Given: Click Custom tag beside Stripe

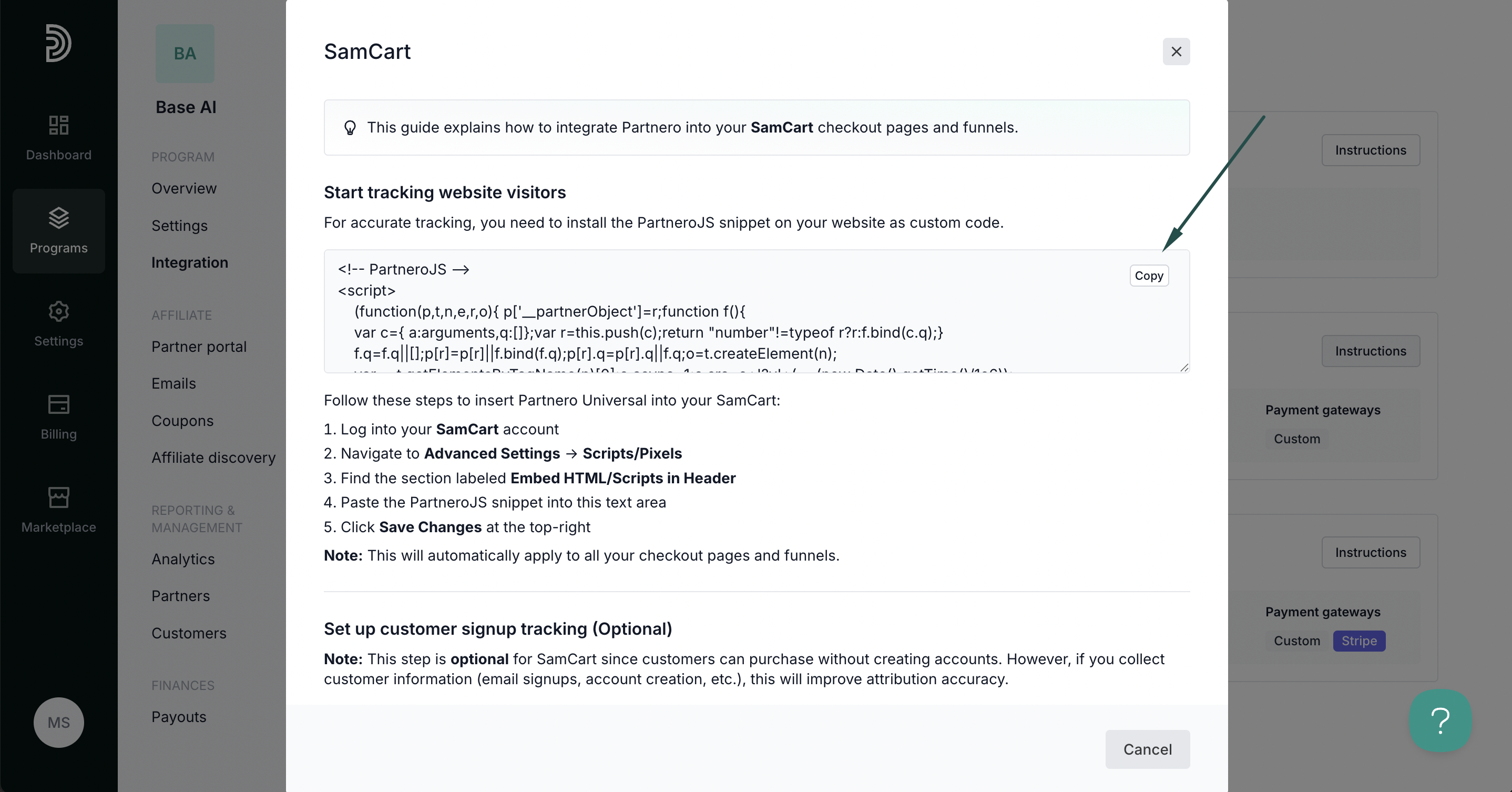Looking at the screenshot, I should pyautogui.click(x=1296, y=641).
